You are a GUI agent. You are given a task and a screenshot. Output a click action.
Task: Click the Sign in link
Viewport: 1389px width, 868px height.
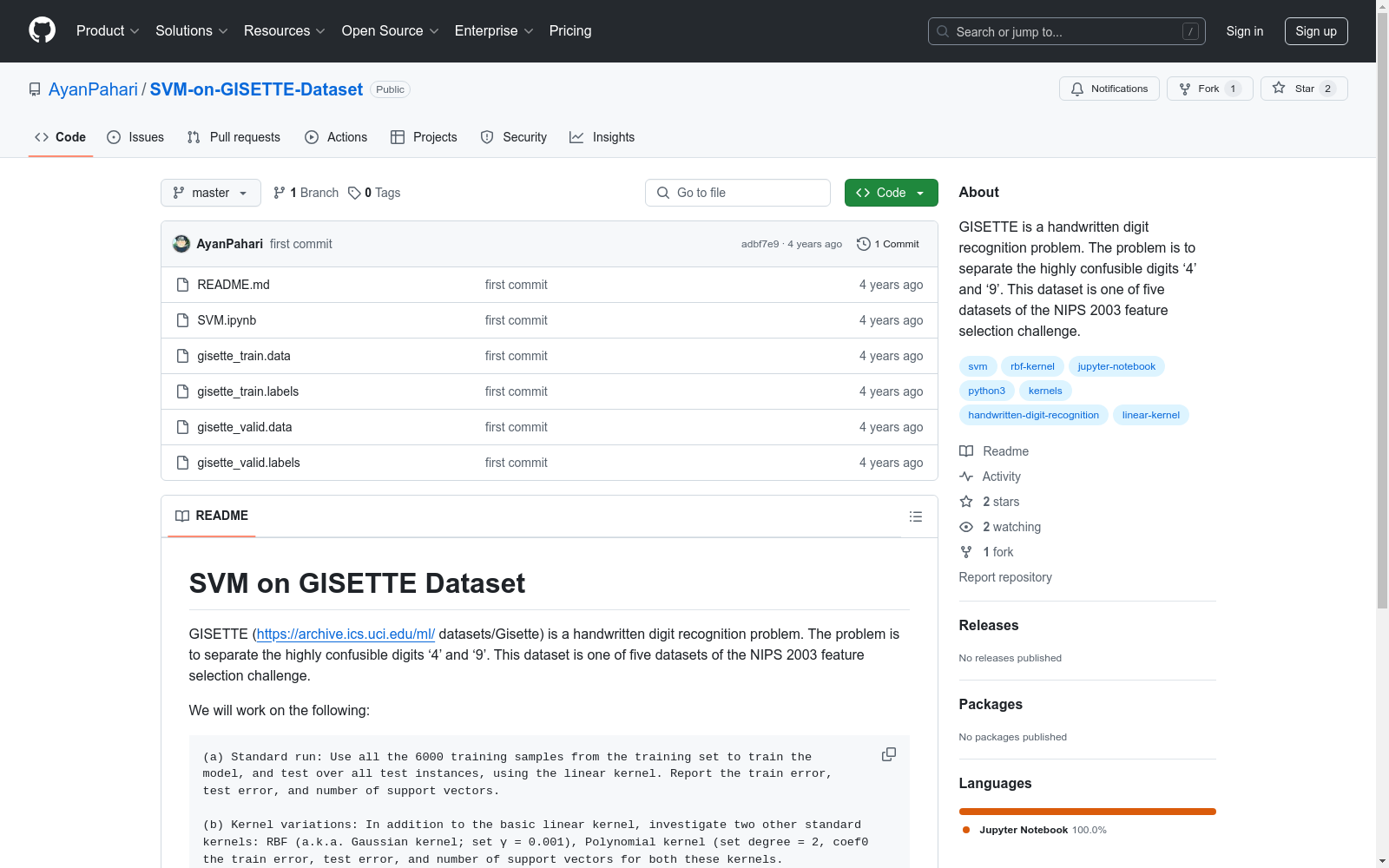(1245, 31)
